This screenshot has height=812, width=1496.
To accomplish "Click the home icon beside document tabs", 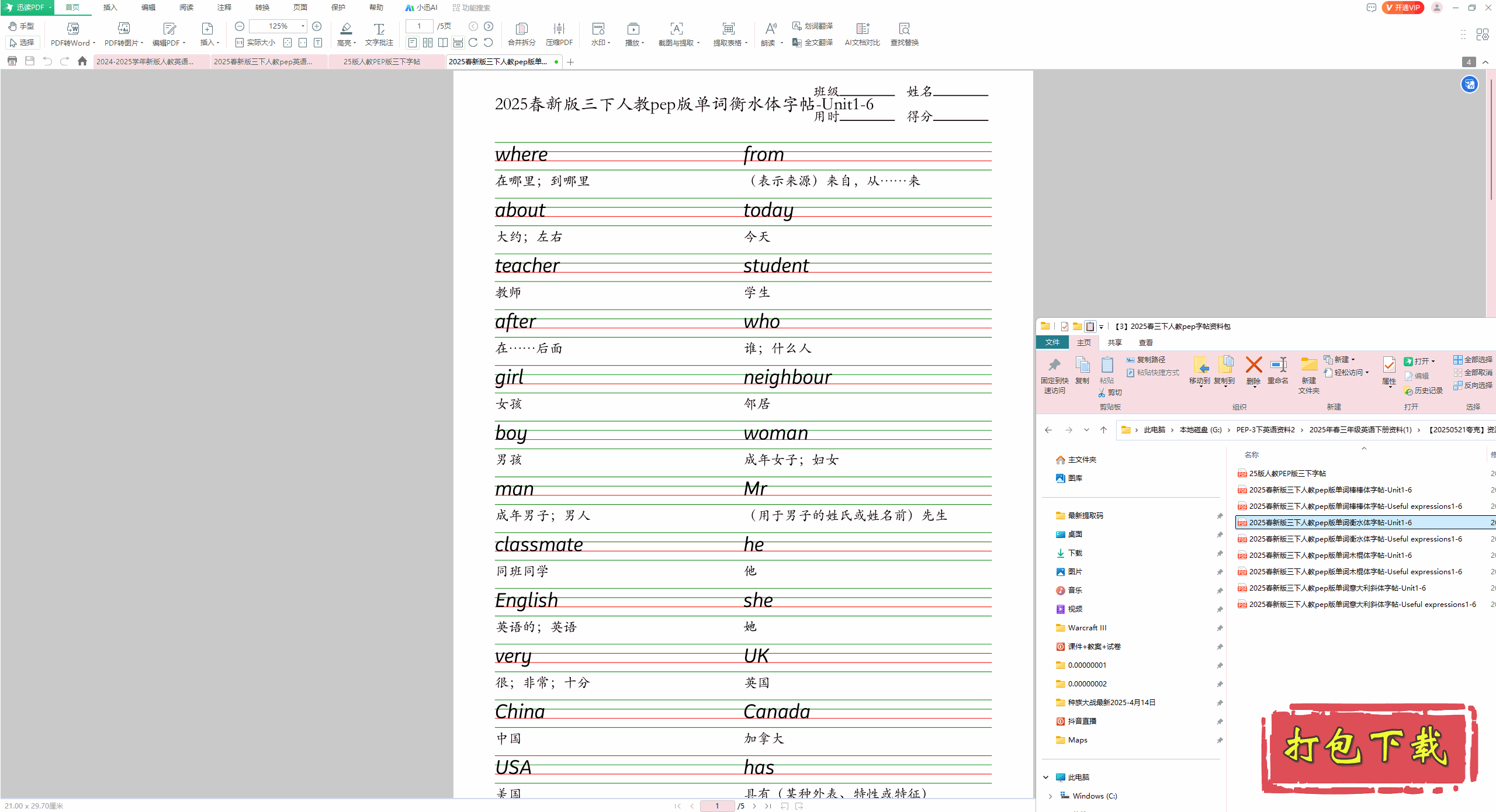I will click(82, 61).
